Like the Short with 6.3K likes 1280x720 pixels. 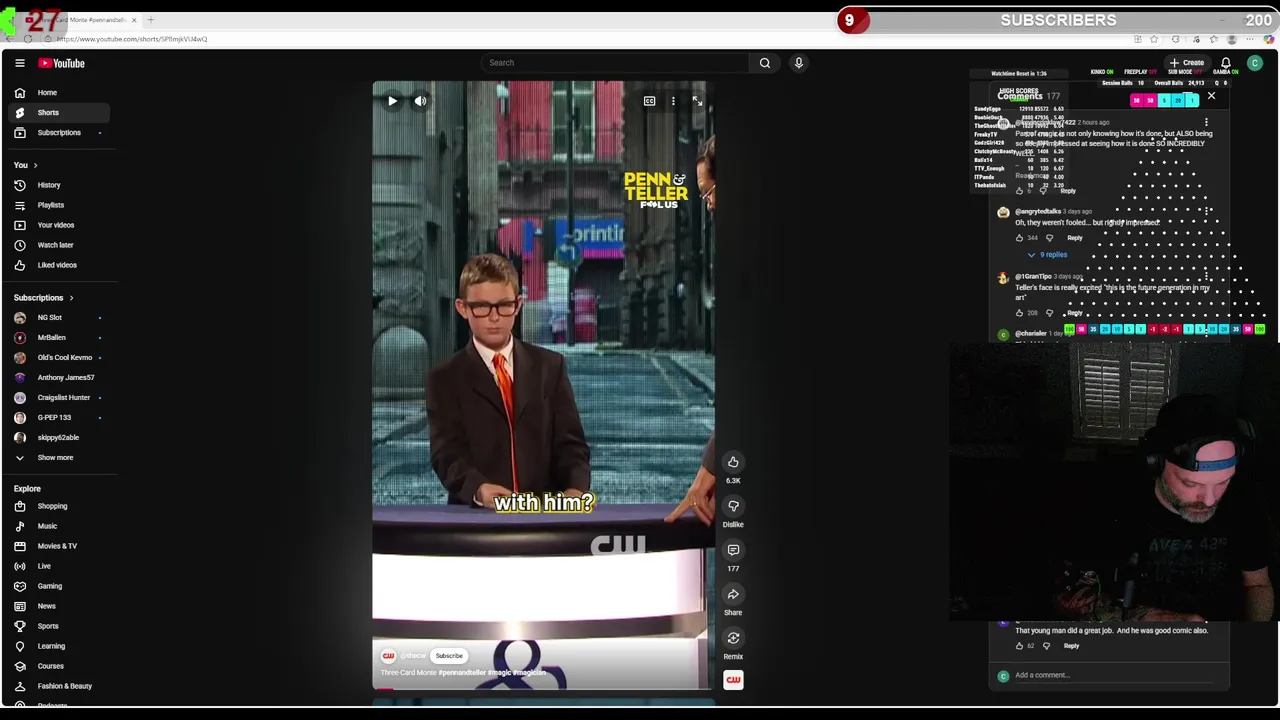[x=733, y=462]
